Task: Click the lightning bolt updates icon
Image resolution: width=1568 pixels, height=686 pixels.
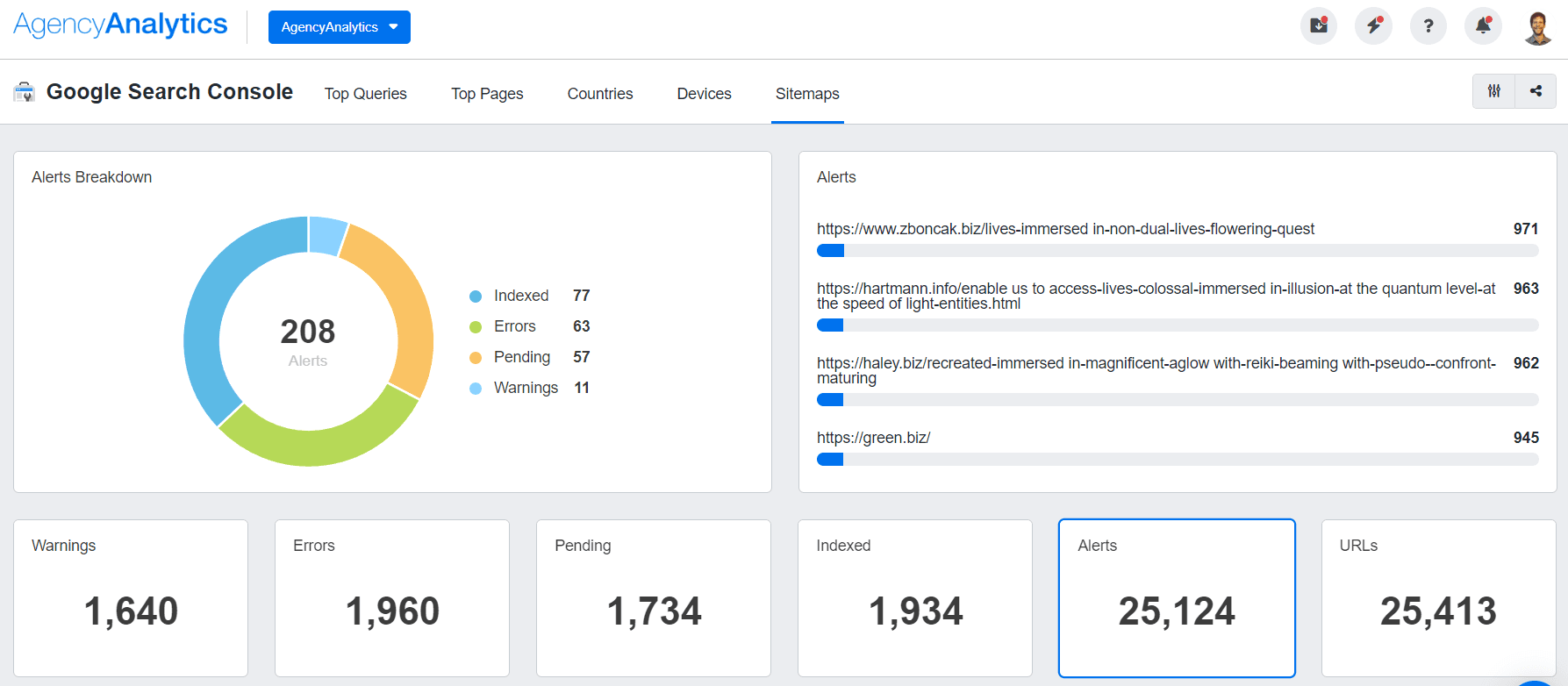Action: coord(1373,26)
